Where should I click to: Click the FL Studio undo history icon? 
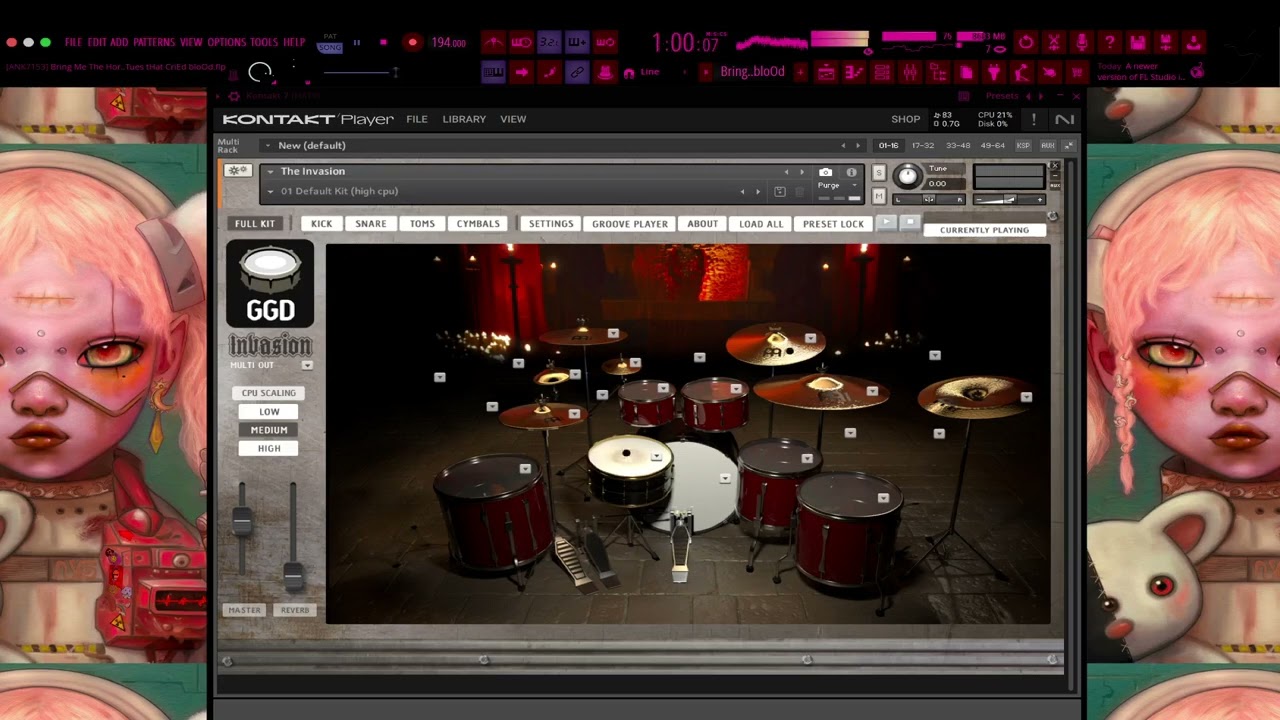tap(1025, 42)
